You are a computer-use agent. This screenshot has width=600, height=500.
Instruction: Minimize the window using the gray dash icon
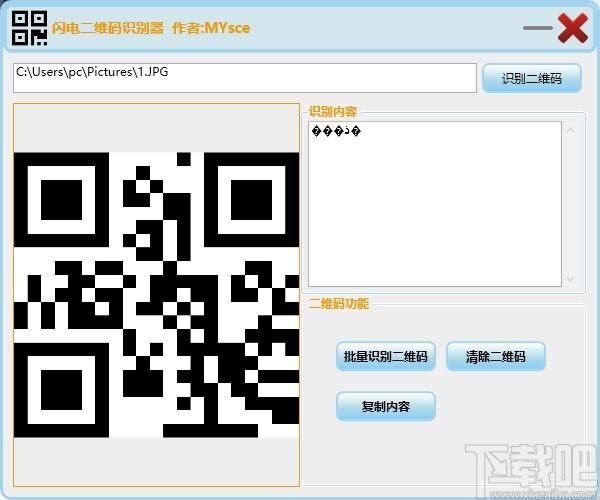coord(538,28)
